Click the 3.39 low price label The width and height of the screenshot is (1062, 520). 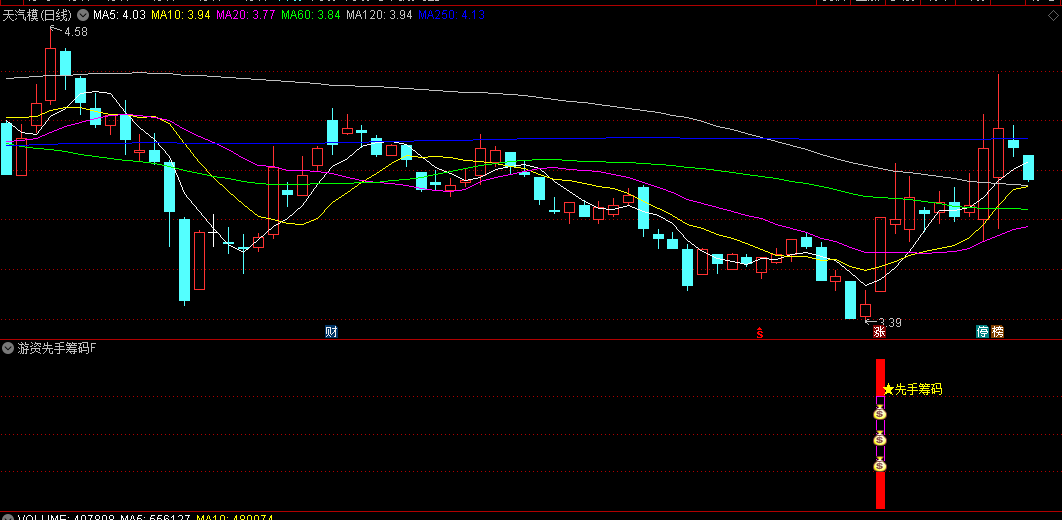[x=890, y=323]
